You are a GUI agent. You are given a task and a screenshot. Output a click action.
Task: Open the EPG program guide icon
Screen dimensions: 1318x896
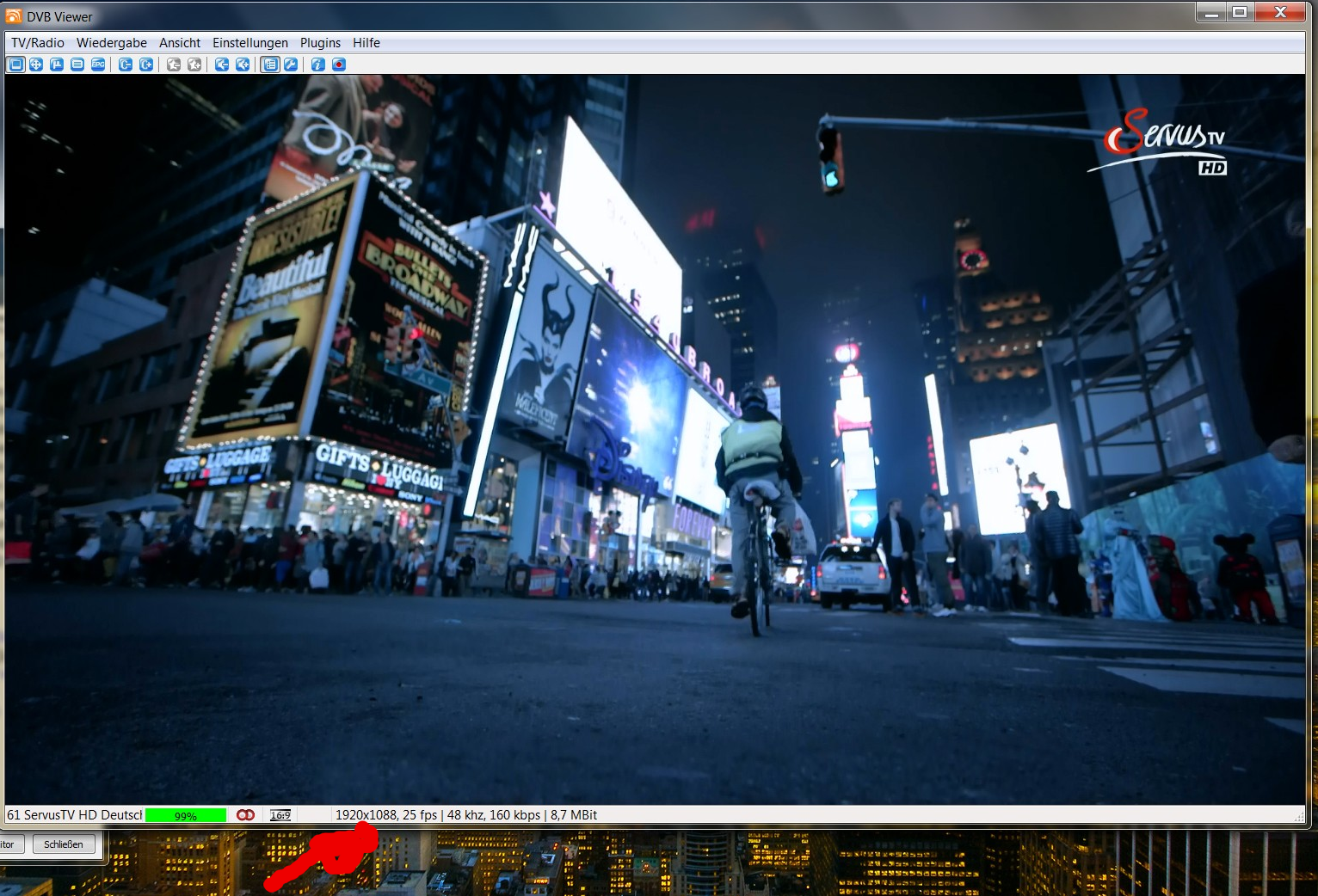pyautogui.click(x=98, y=64)
